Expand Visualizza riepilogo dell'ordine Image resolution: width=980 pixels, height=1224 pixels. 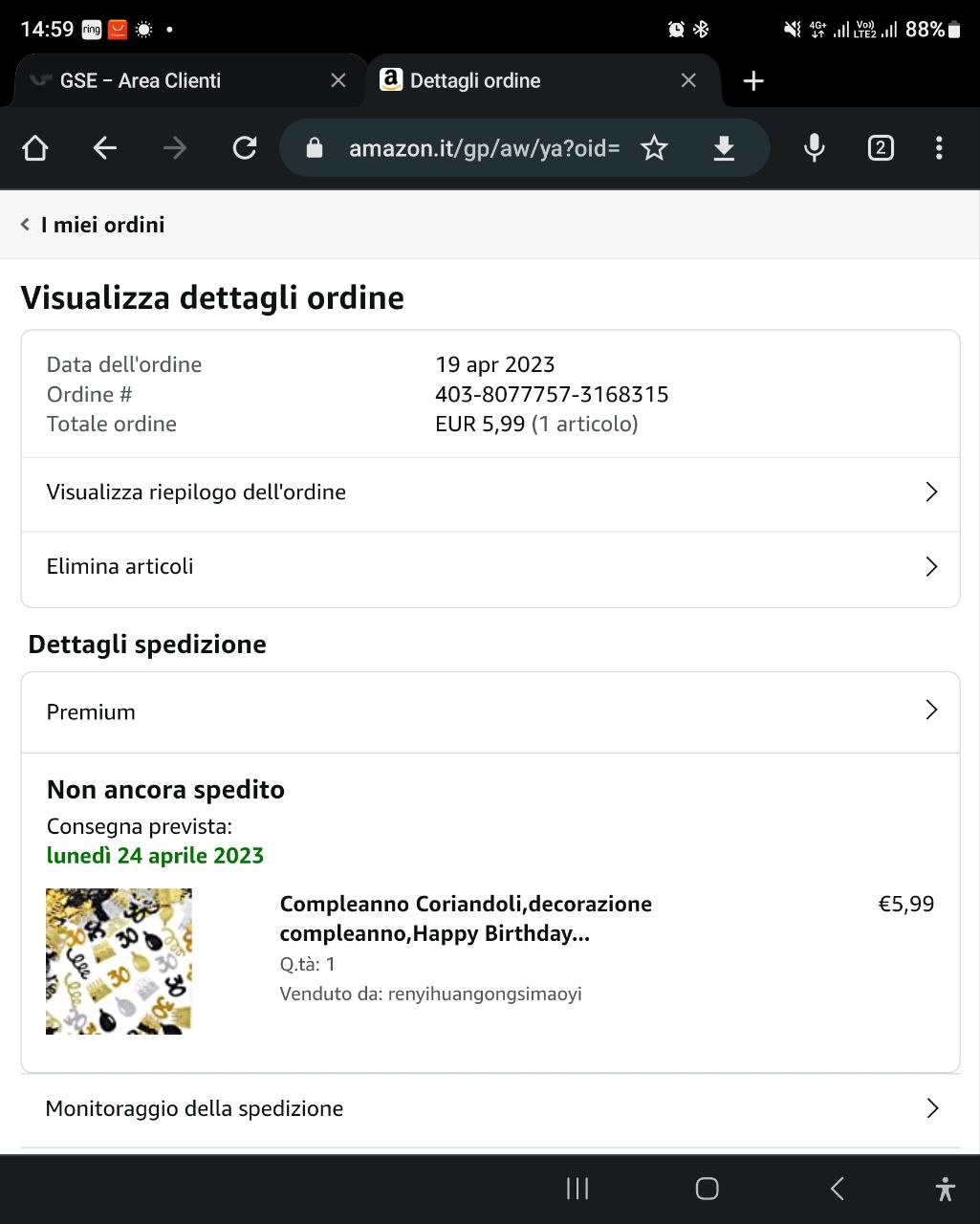click(490, 492)
